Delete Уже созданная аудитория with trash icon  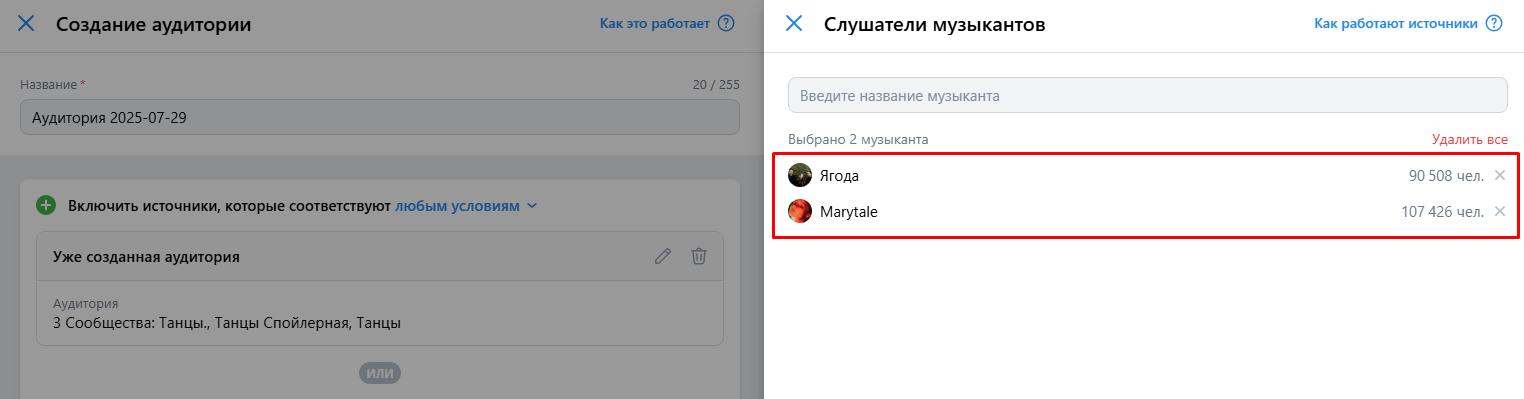tap(699, 256)
